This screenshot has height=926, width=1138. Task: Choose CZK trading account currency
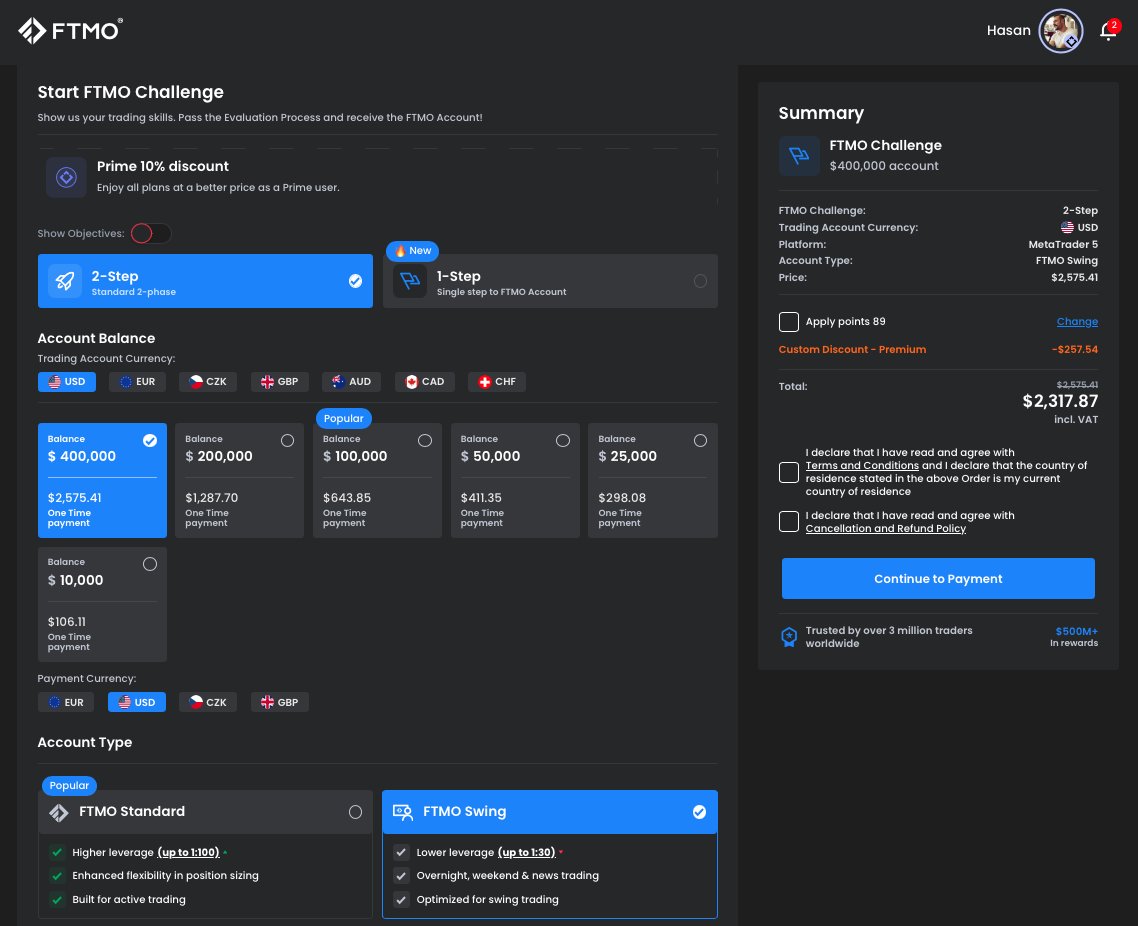pos(208,382)
